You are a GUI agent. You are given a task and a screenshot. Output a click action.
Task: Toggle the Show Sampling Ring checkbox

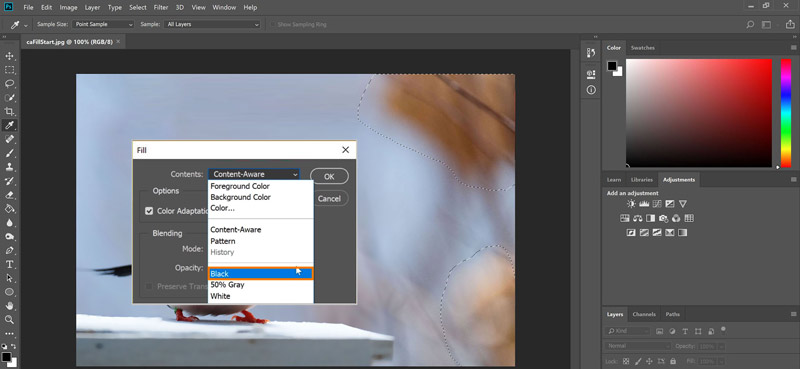[x=273, y=24]
